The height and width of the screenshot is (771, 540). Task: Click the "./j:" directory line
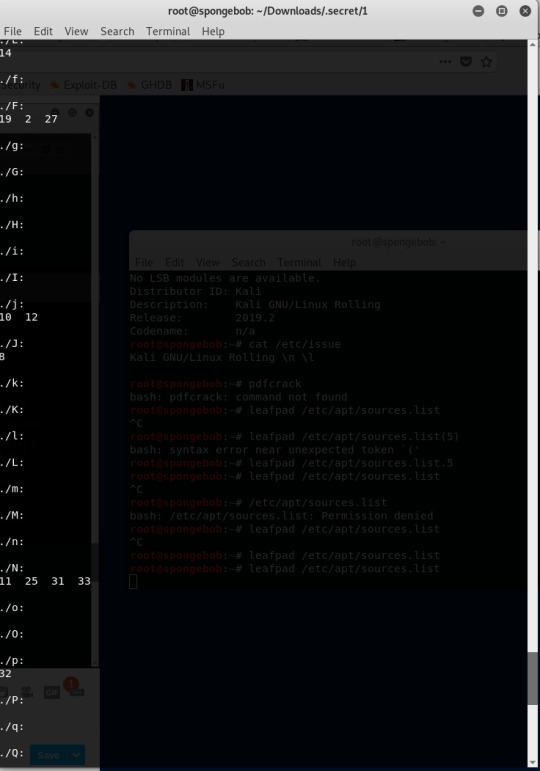[x=12, y=304]
